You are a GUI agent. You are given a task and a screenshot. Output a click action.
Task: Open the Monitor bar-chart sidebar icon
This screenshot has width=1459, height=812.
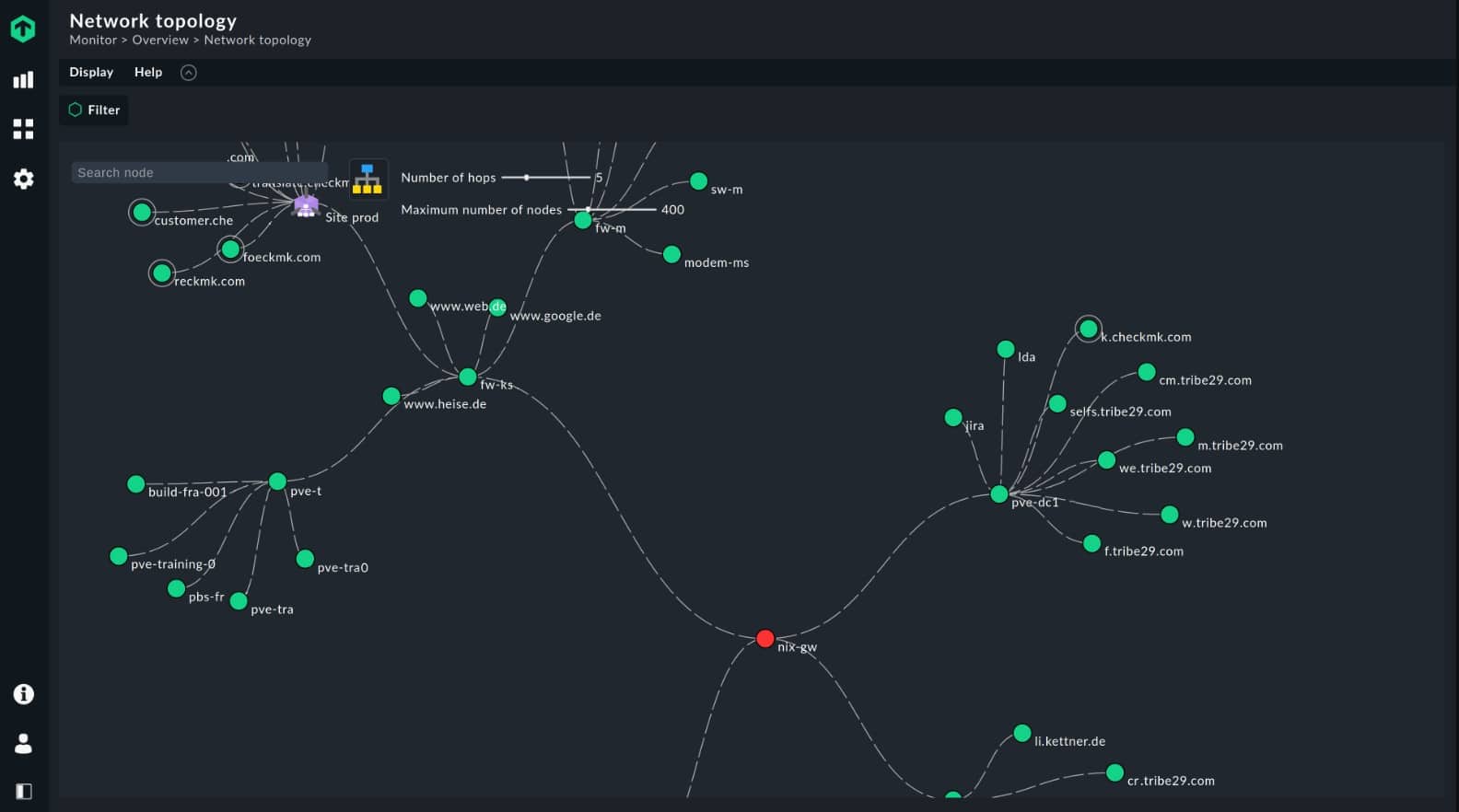click(x=23, y=80)
